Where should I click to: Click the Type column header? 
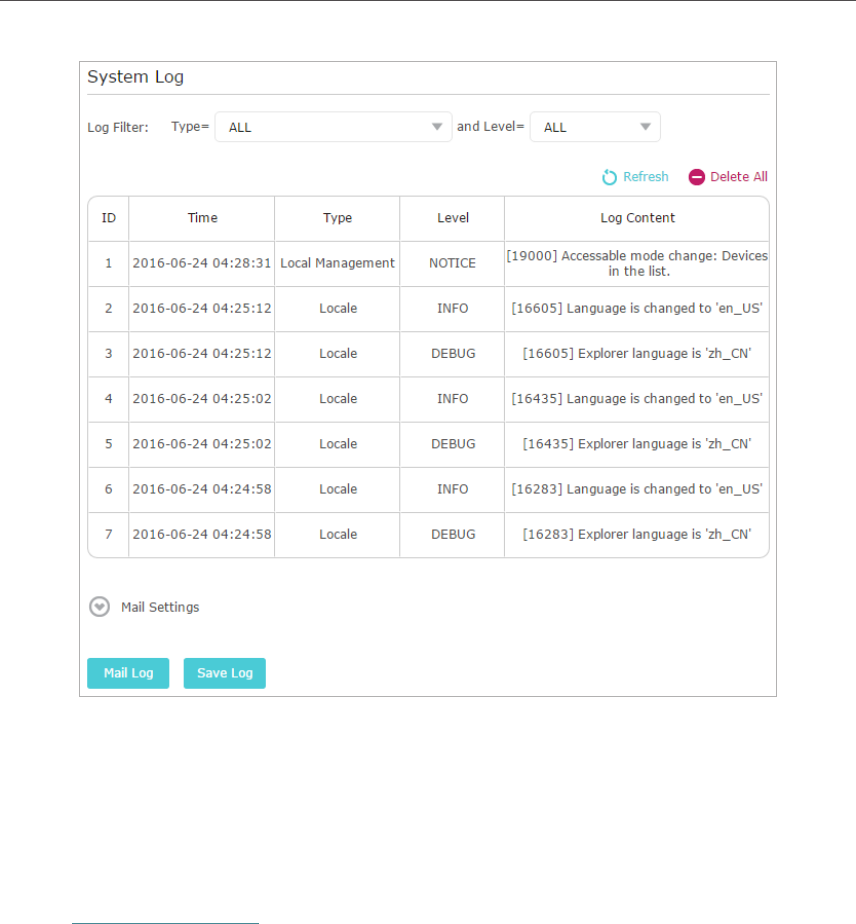point(337,218)
